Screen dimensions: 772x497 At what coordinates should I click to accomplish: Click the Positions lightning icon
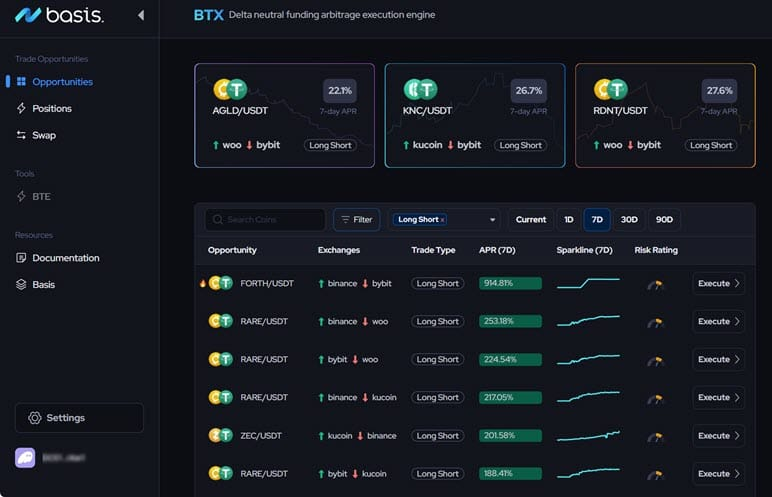(x=21, y=108)
